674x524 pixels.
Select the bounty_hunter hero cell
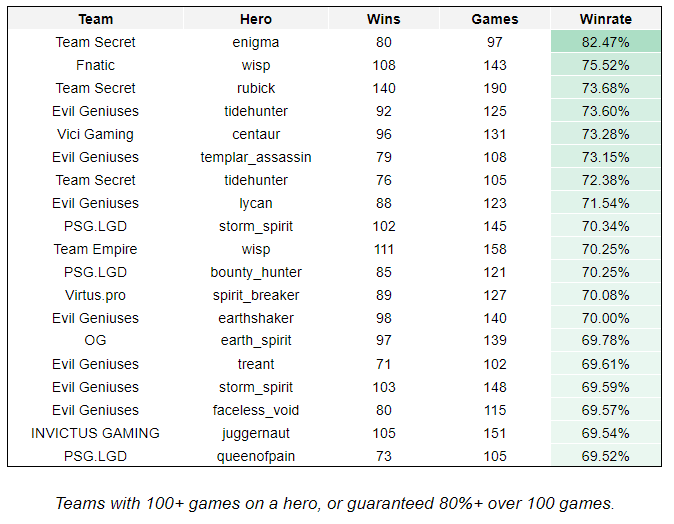point(256,272)
